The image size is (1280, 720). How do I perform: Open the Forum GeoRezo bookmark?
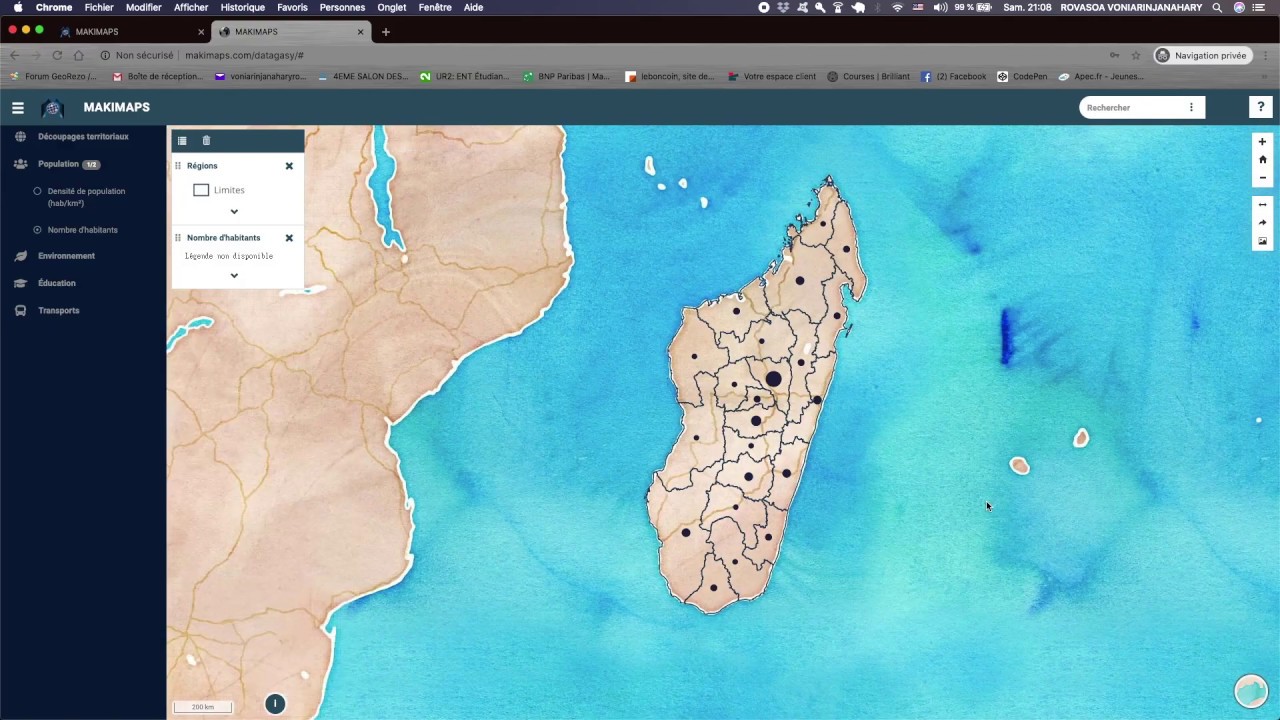click(54, 77)
